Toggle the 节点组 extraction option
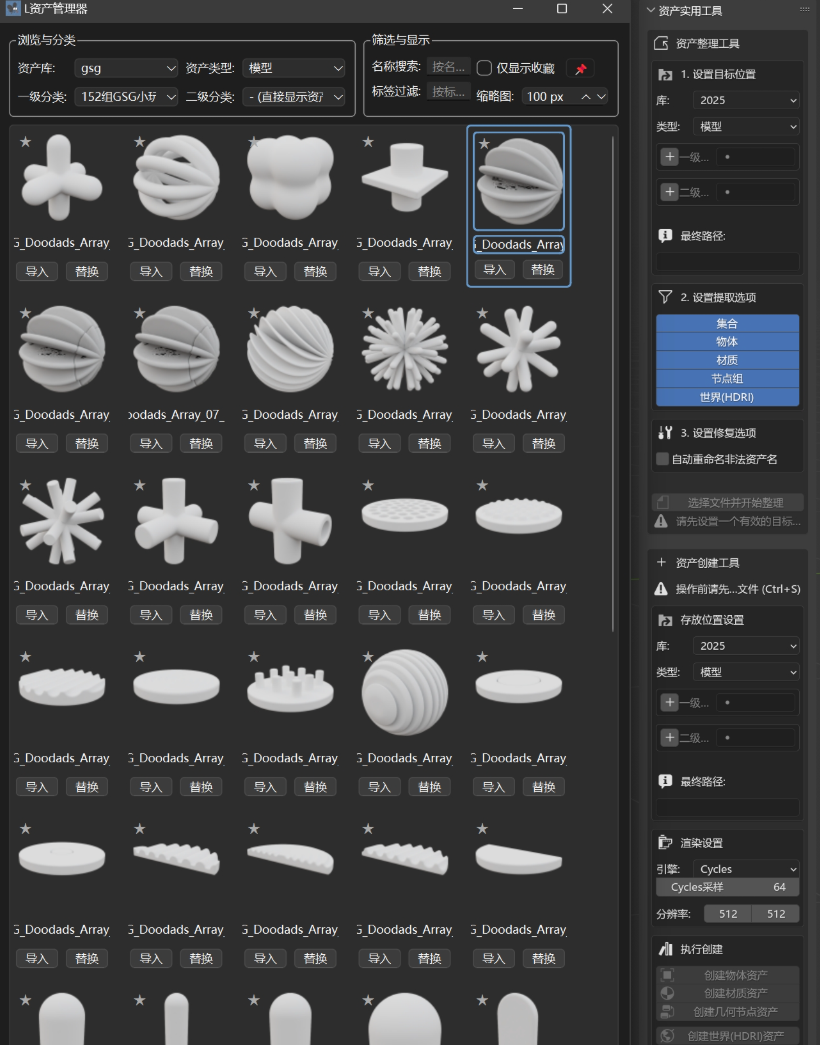Screen dimensions: 820x1045 [727, 379]
